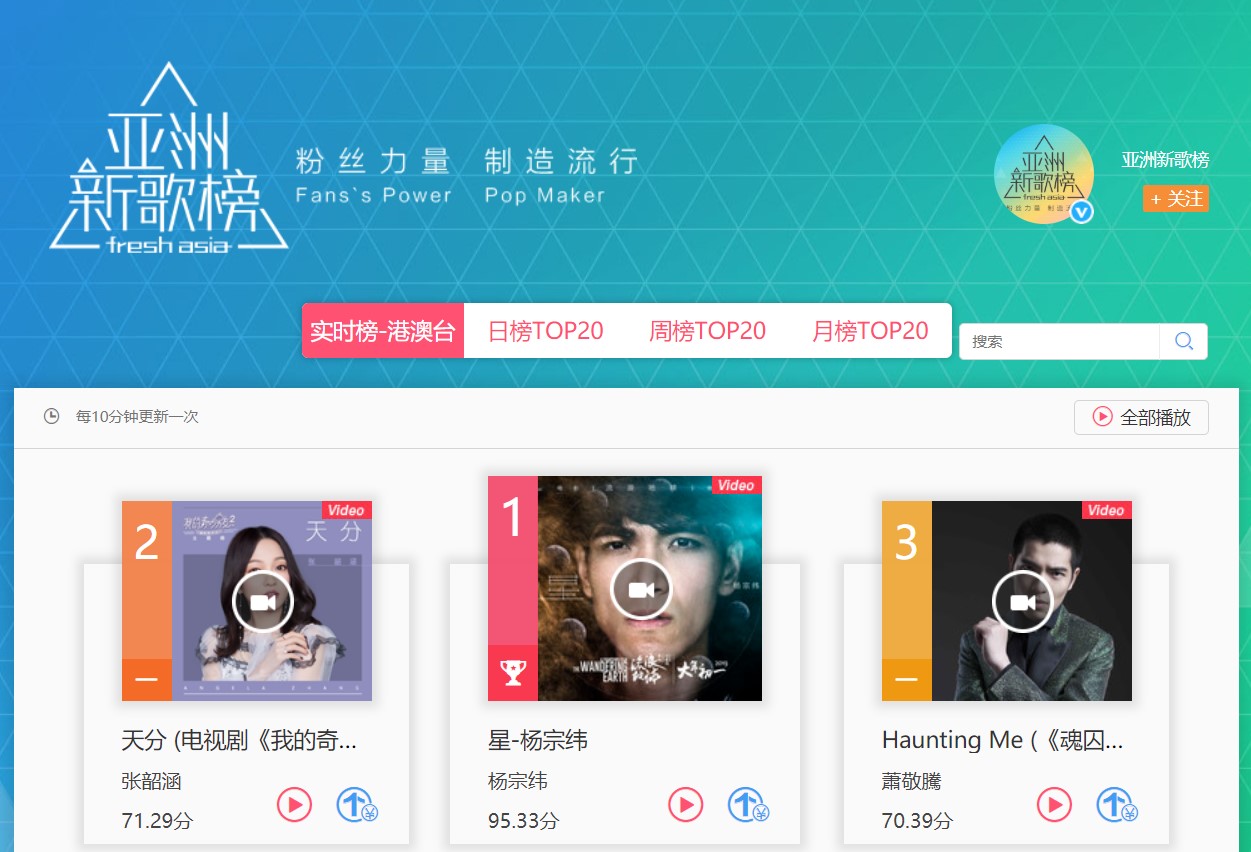Select the 实时榜-港澳台 tab
Image resolution: width=1251 pixels, height=852 pixels.
pos(383,331)
